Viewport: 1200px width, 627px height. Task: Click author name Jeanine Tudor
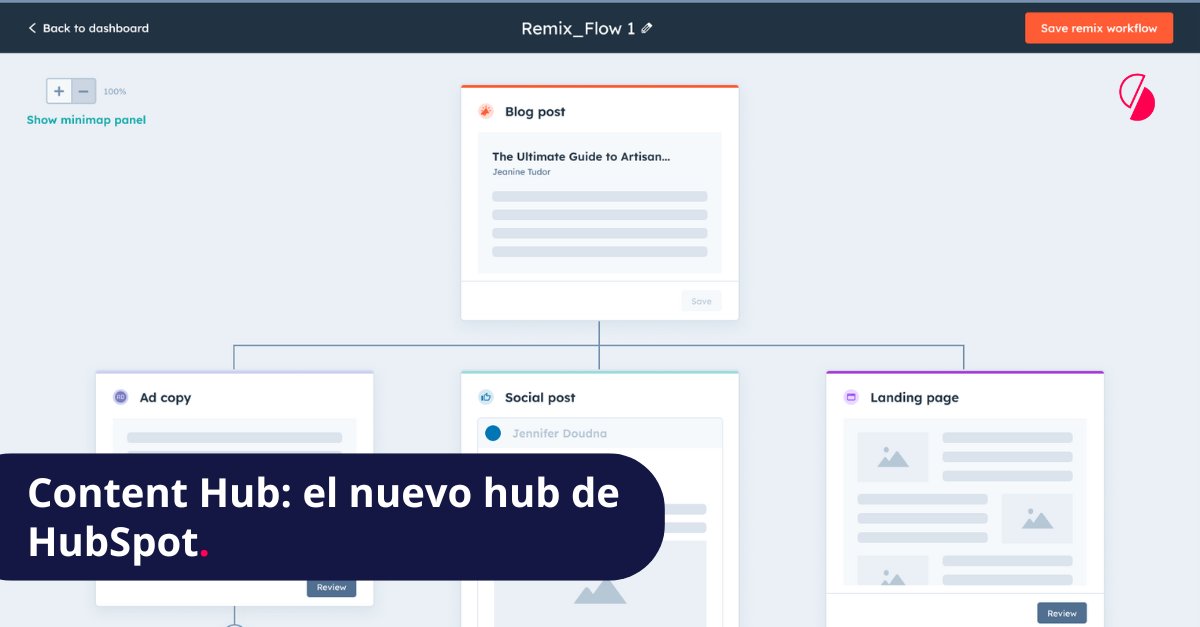tap(521, 172)
